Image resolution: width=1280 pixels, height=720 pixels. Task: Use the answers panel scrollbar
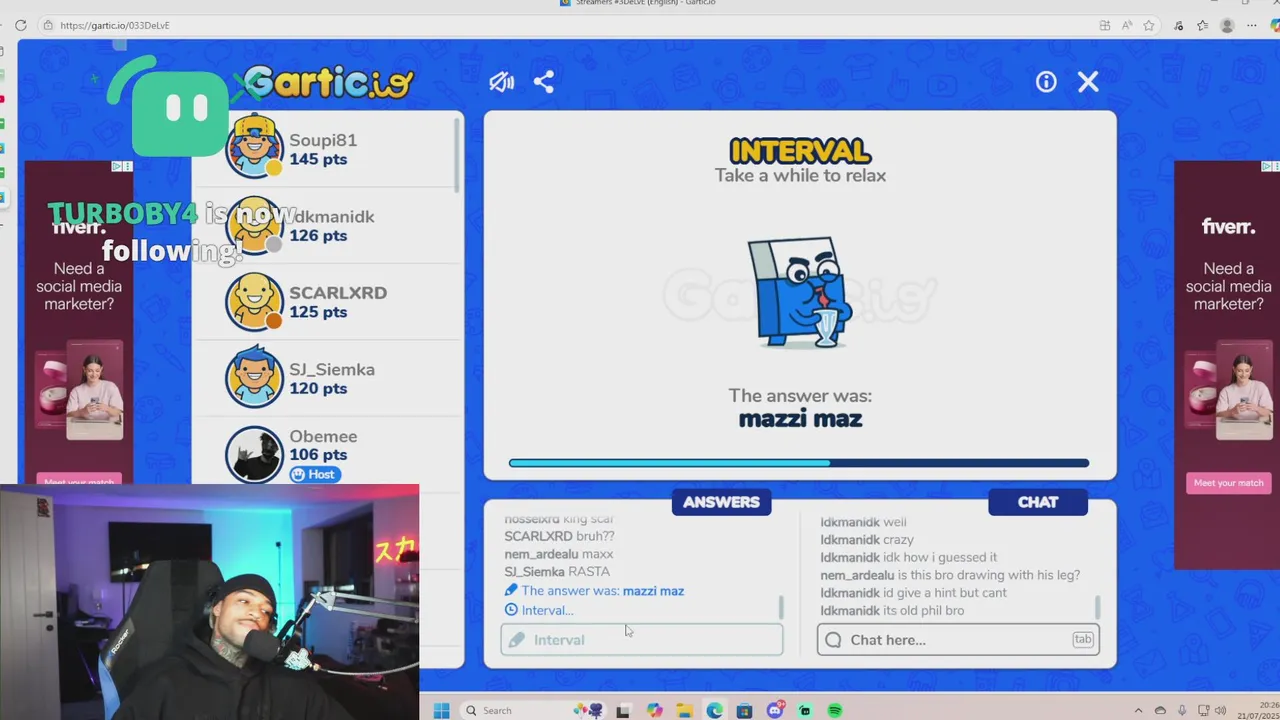point(781,608)
